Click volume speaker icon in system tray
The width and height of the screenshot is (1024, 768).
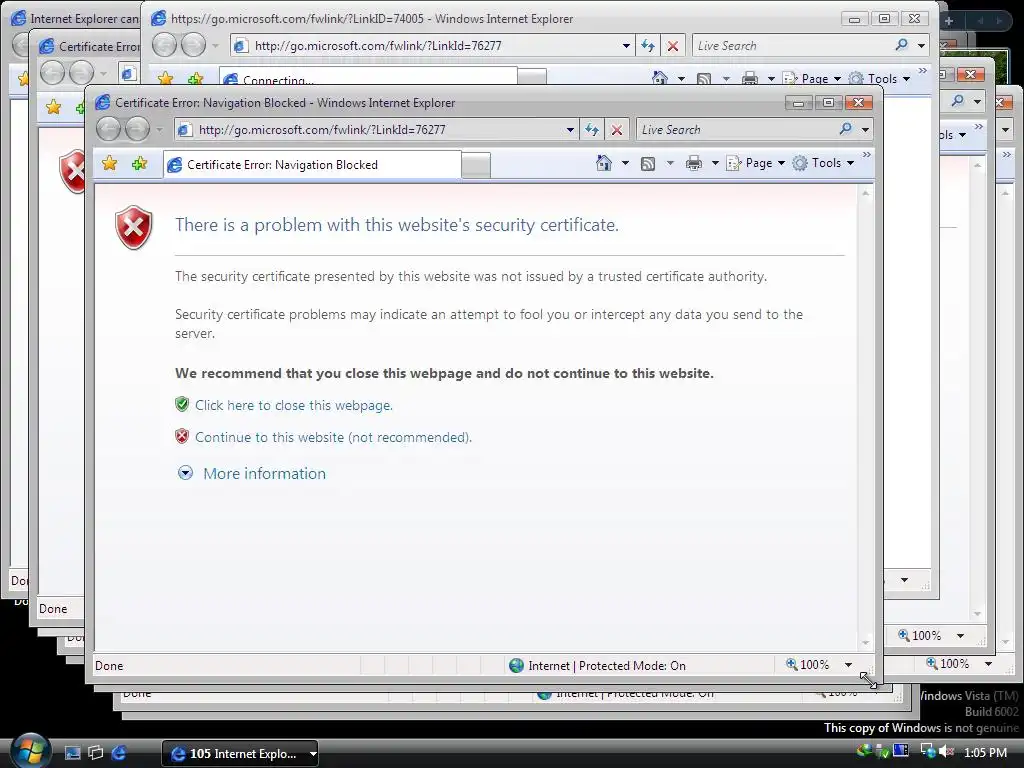point(947,752)
